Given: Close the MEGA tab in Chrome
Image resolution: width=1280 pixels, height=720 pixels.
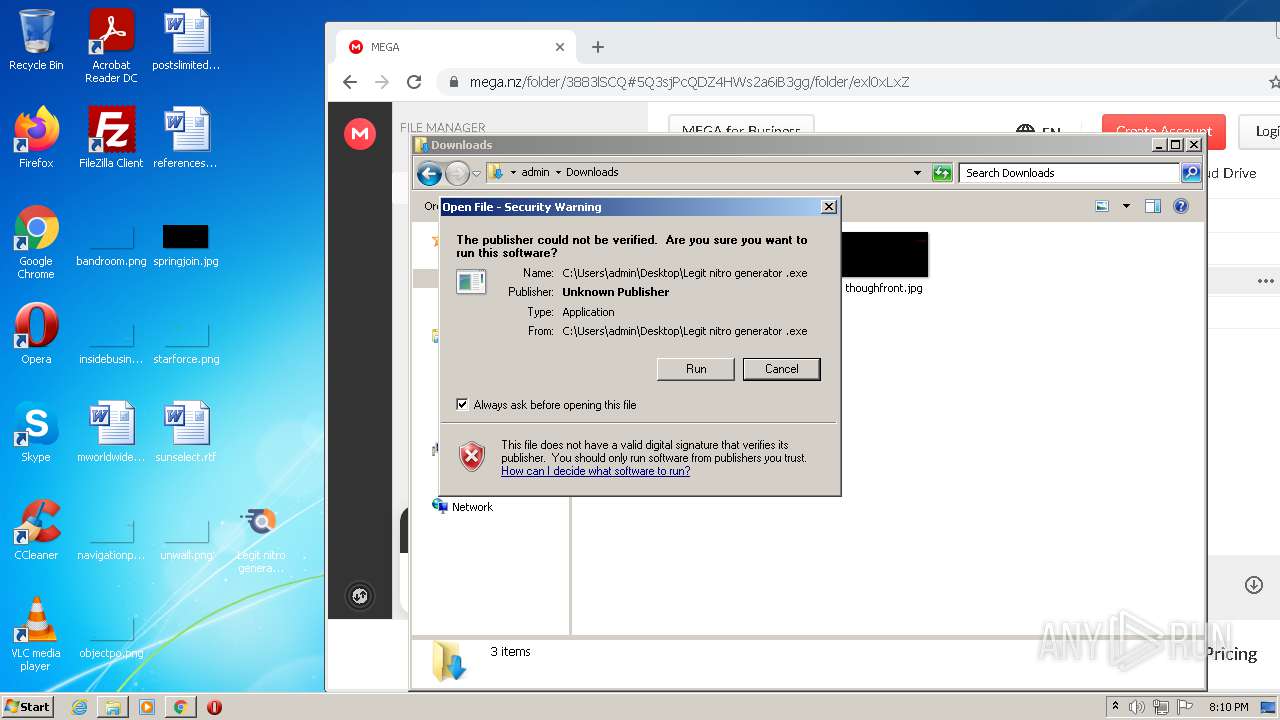Looking at the screenshot, I should tap(560, 47).
